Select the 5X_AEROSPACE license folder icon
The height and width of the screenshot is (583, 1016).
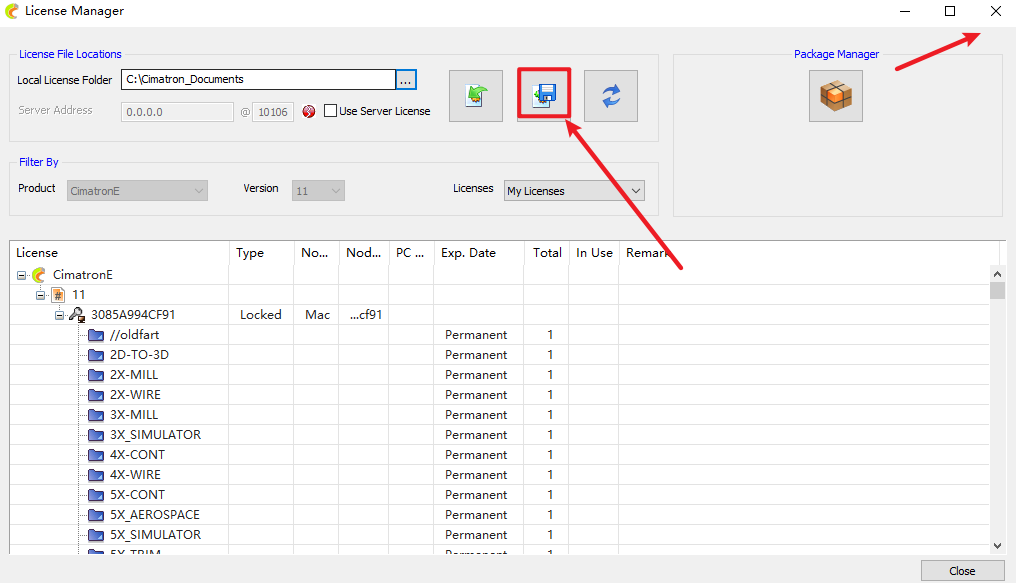96,515
